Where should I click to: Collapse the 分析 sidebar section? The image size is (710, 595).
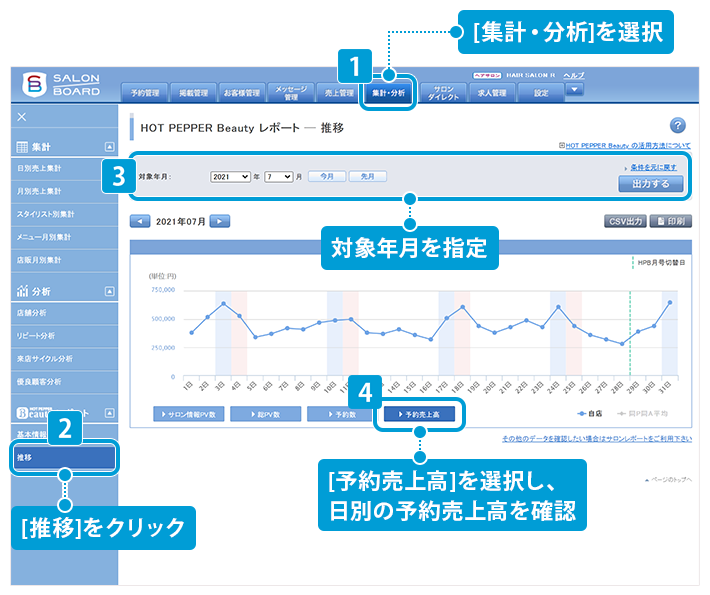coord(109,291)
